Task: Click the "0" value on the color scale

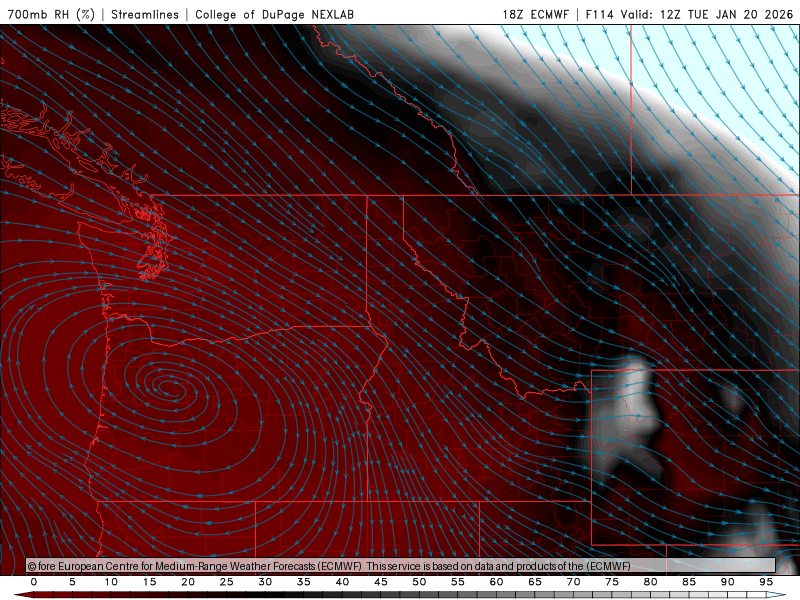Action: click(34, 582)
